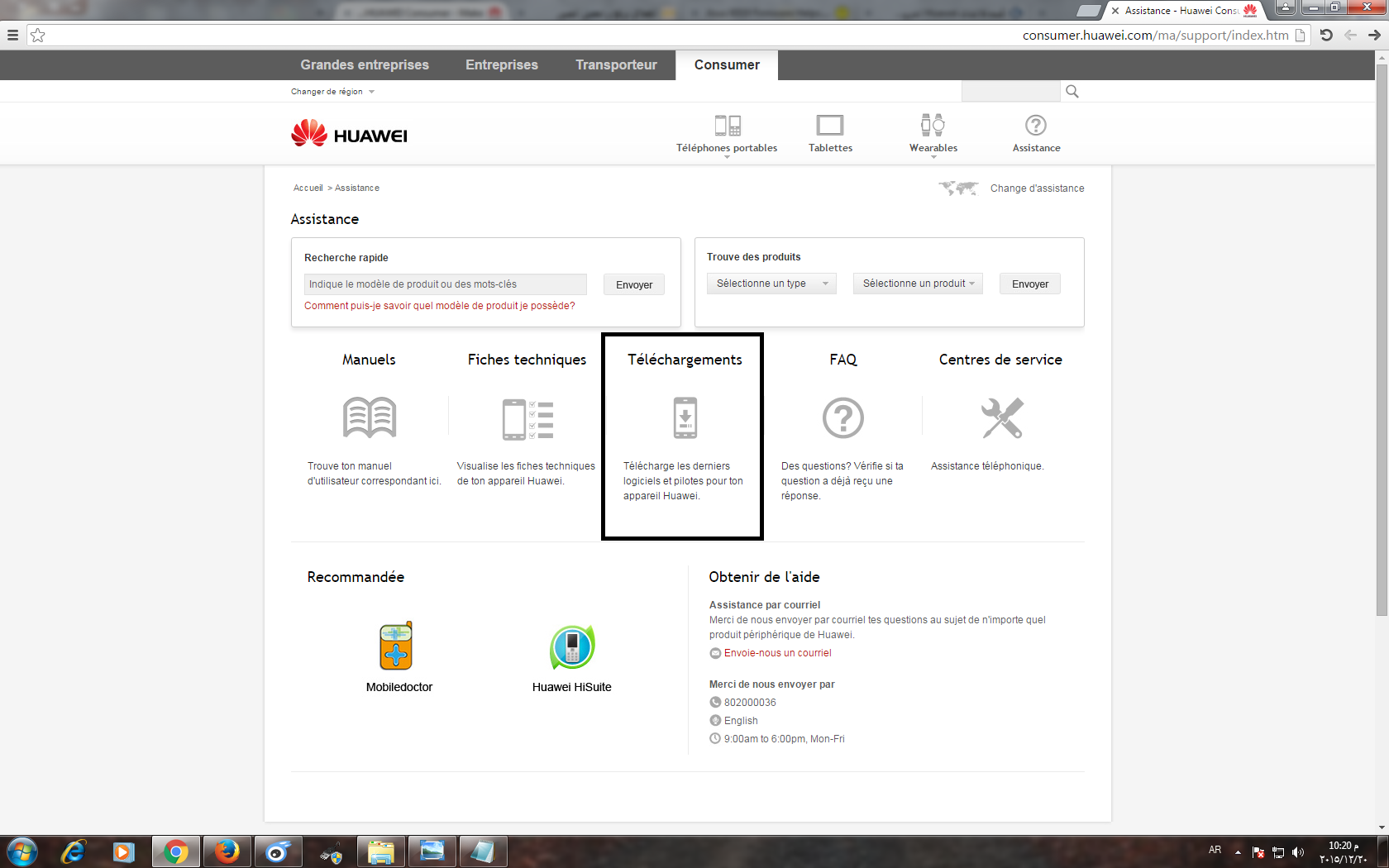
Task: Click the AR language indicator in the tray
Action: 1215,850
